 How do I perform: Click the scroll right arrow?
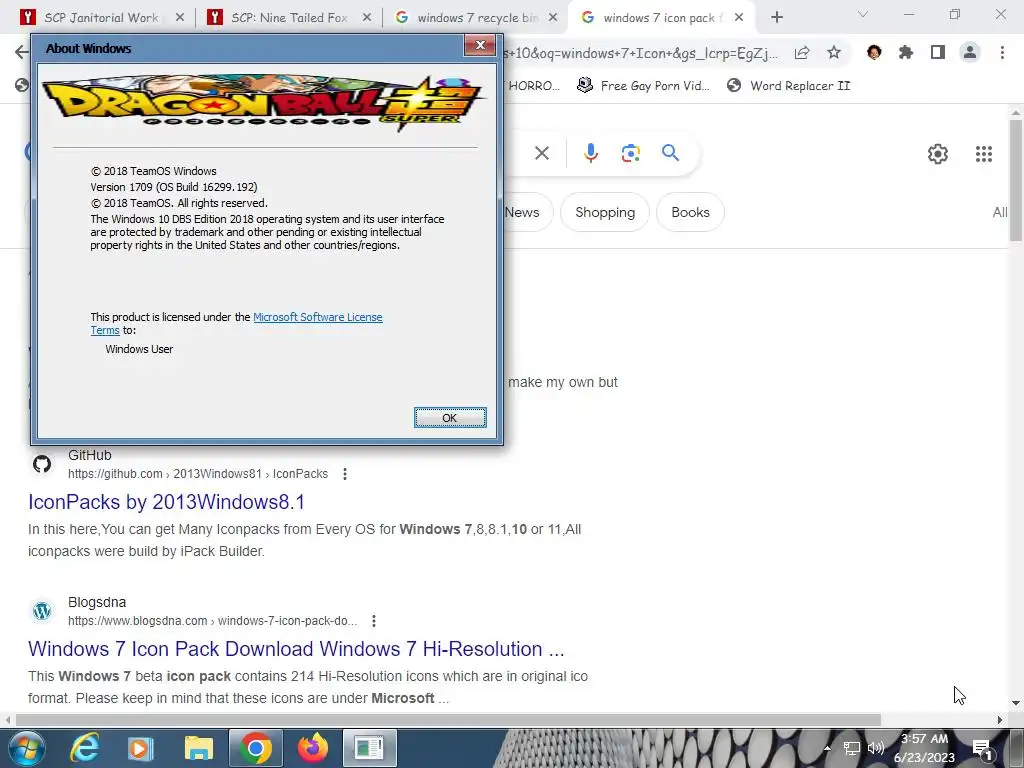click(x=999, y=720)
